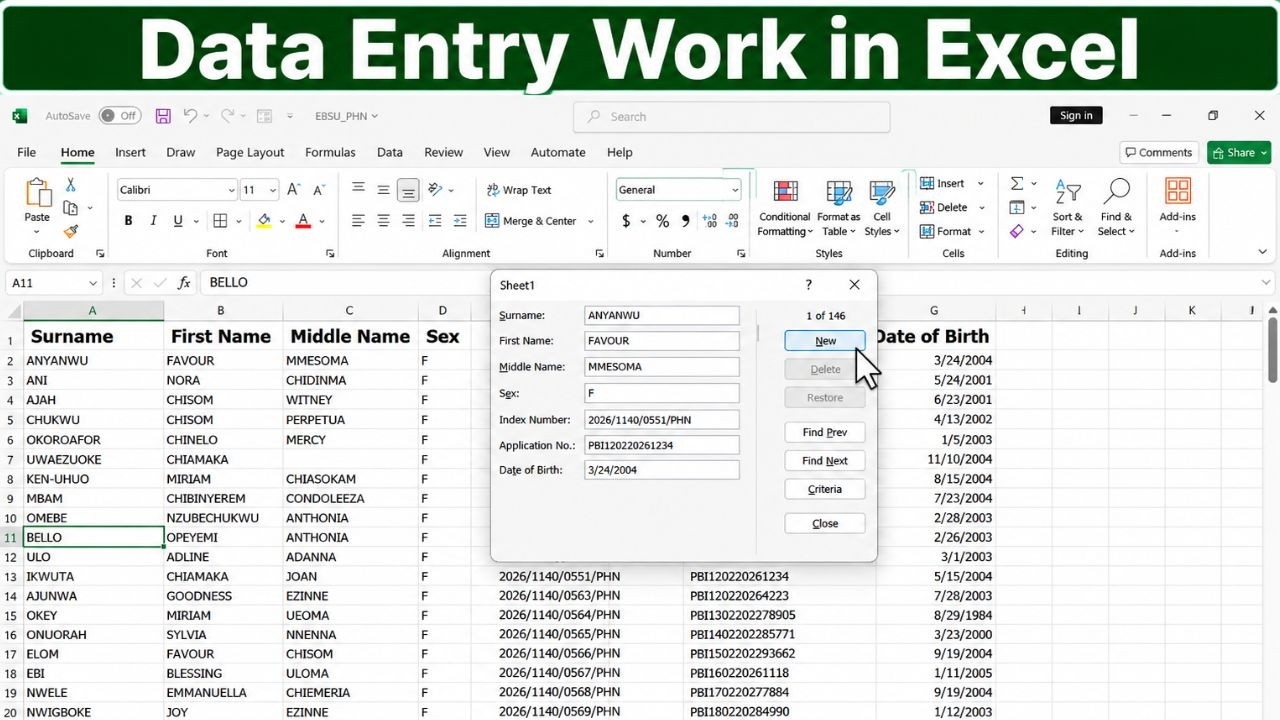Screen dimensions: 1280x720
Task: Switch to the Data tab
Action: pyautogui.click(x=390, y=152)
